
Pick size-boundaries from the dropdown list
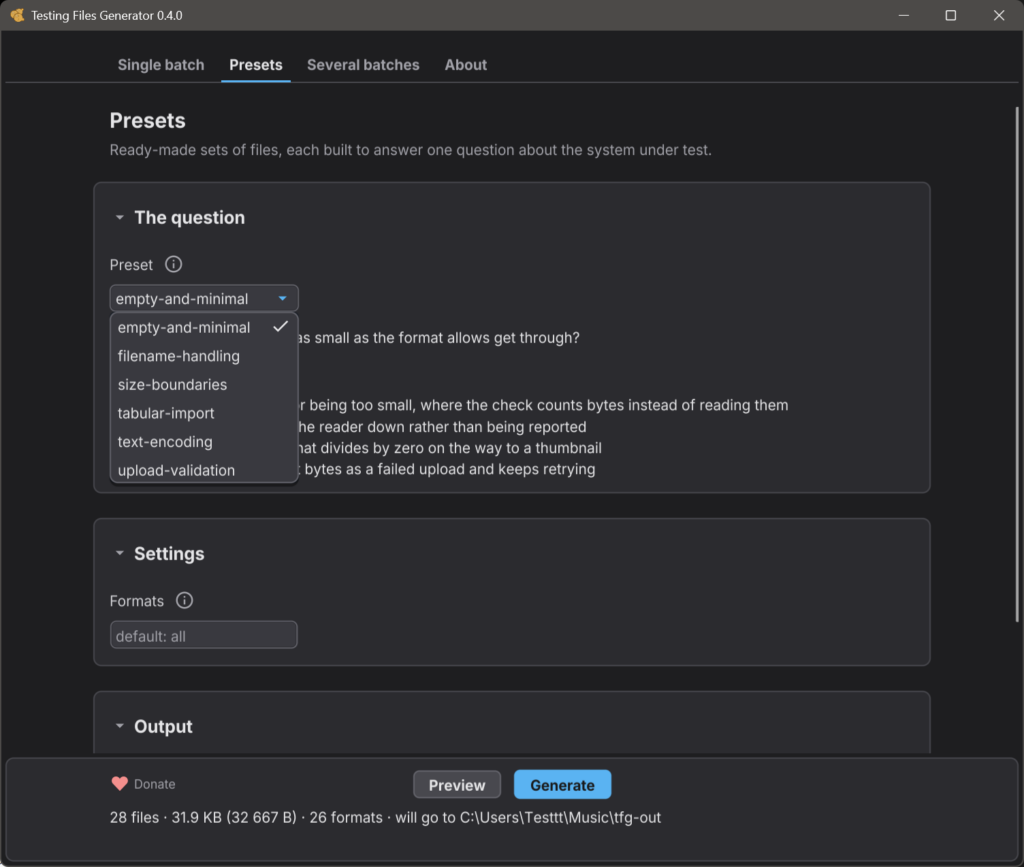204,385
